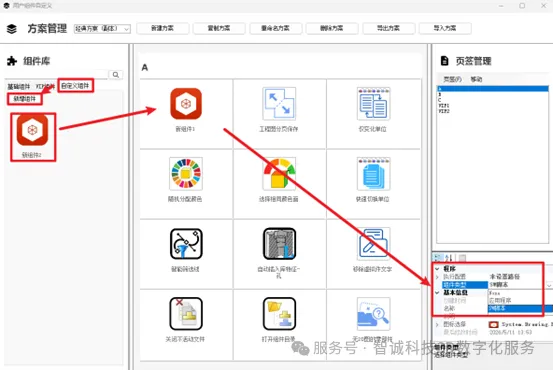Click the folder-with-pen edit text icon

[373, 244]
